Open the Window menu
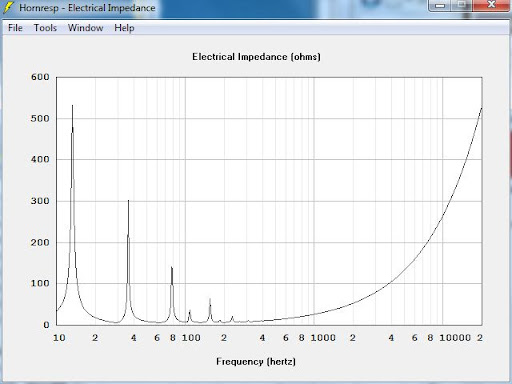The image size is (512, 384). tap(85, 28)
